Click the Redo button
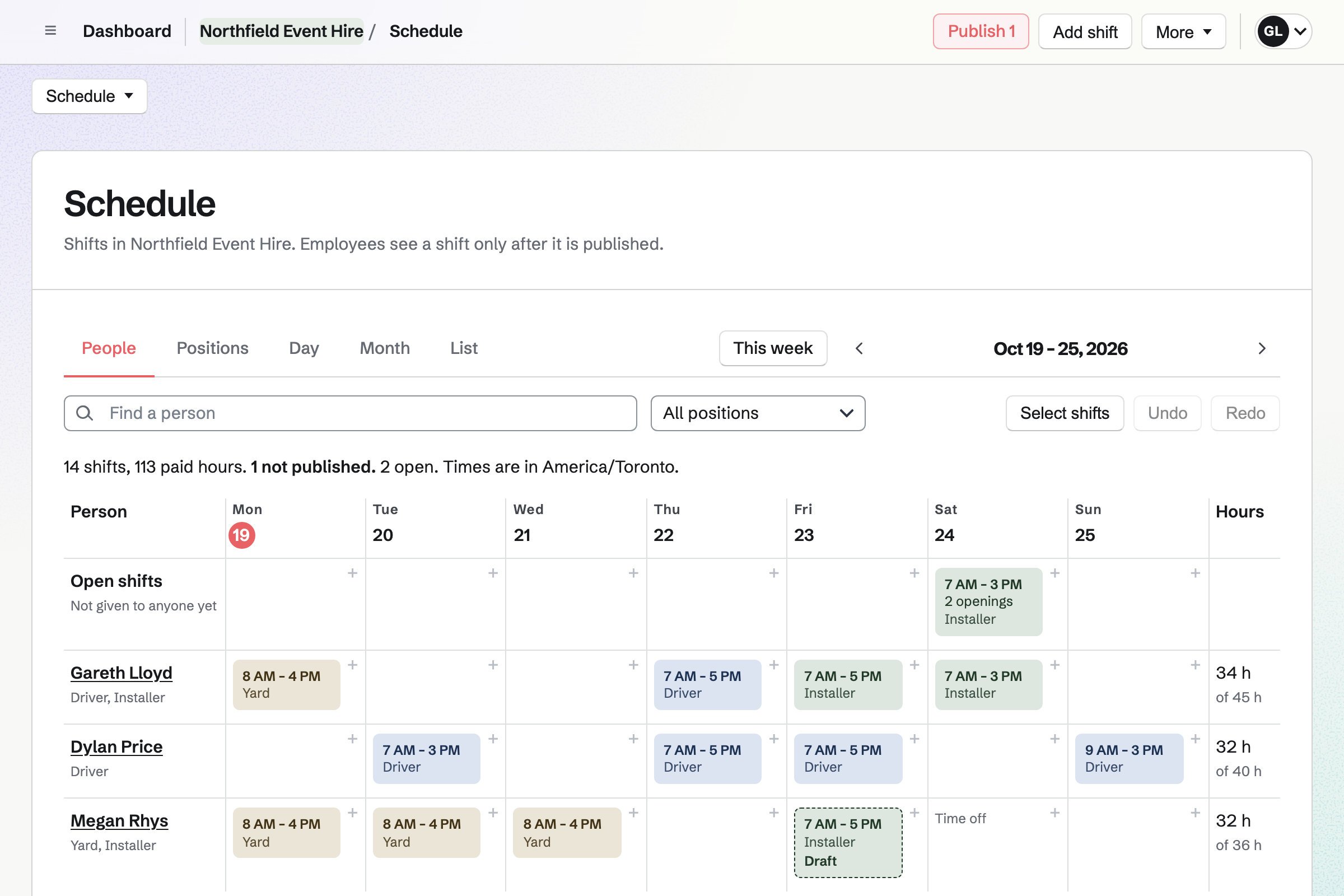Viewport: 1344px width, 896px height. click(x=1245, y=413)
